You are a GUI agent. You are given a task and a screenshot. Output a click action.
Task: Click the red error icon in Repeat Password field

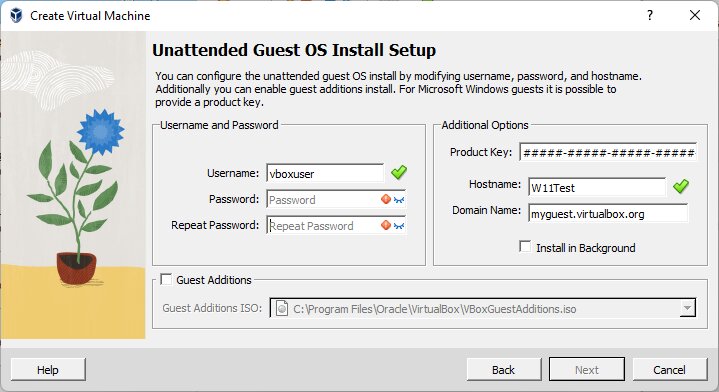coord(386,225)
